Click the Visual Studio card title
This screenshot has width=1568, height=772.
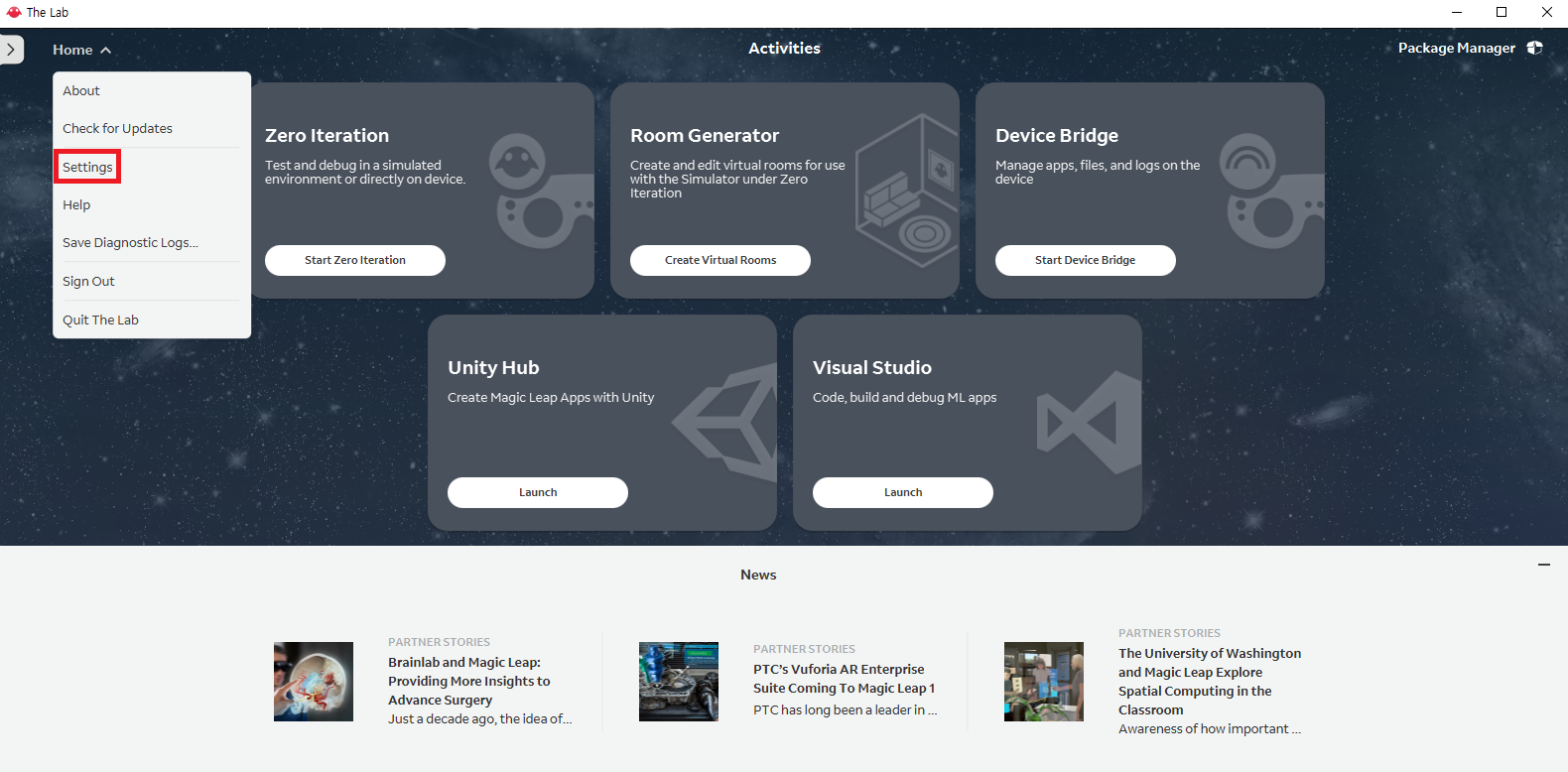point(872,367)
